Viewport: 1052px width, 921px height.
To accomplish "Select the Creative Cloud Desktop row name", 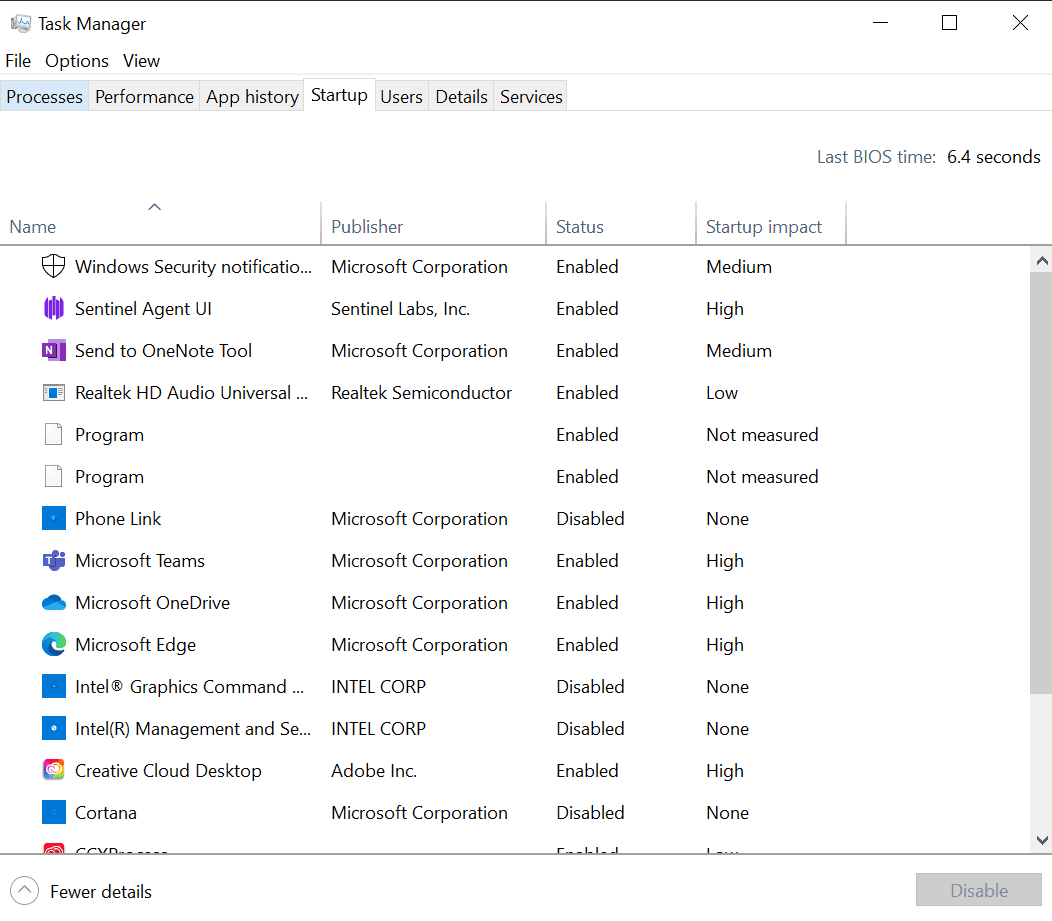I will point(168,770).
